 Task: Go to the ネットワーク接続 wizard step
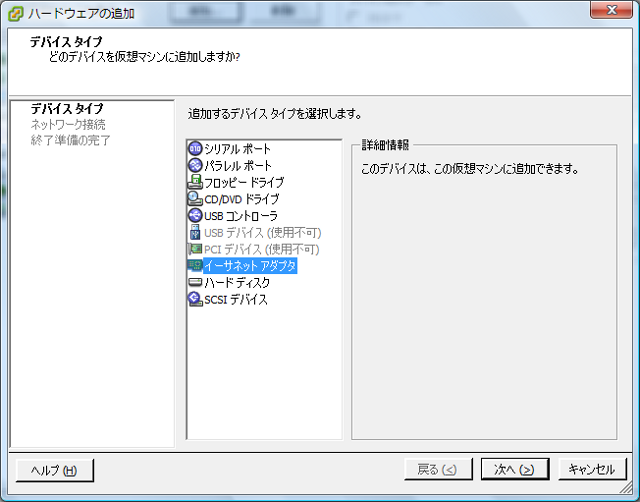(68, 124)
